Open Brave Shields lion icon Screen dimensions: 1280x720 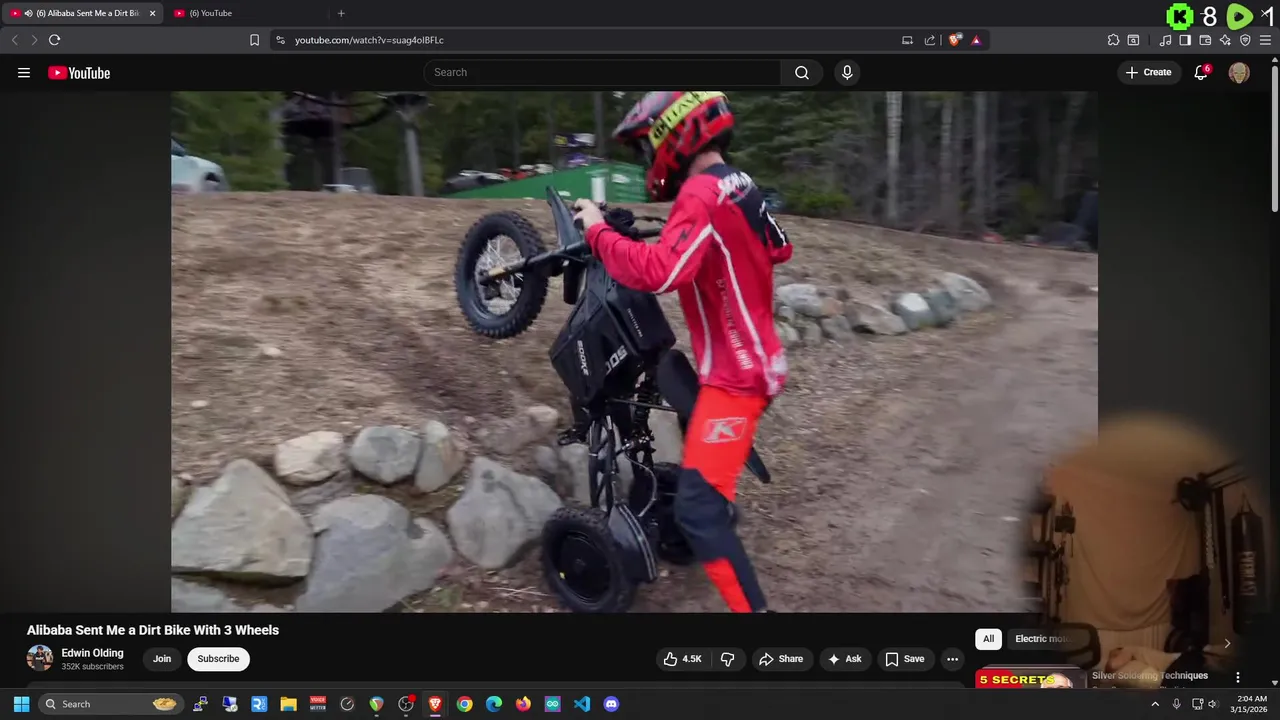pyautogui.click(x=955, y=40)
